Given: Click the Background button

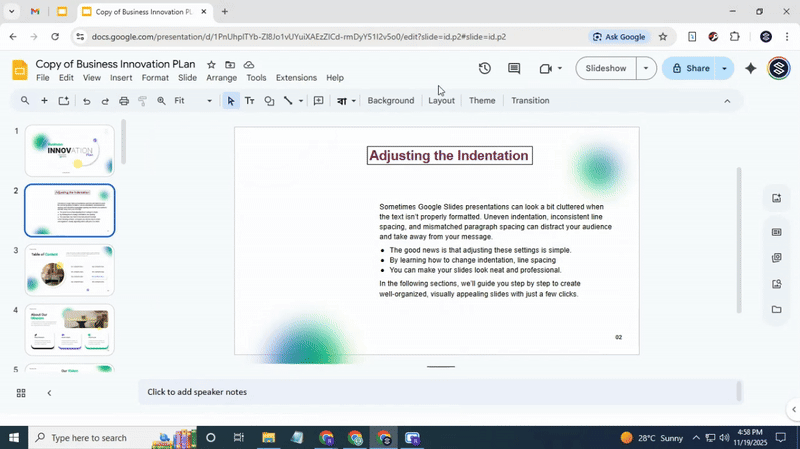Looking at the screenshot, I should [x=390, y=101].
